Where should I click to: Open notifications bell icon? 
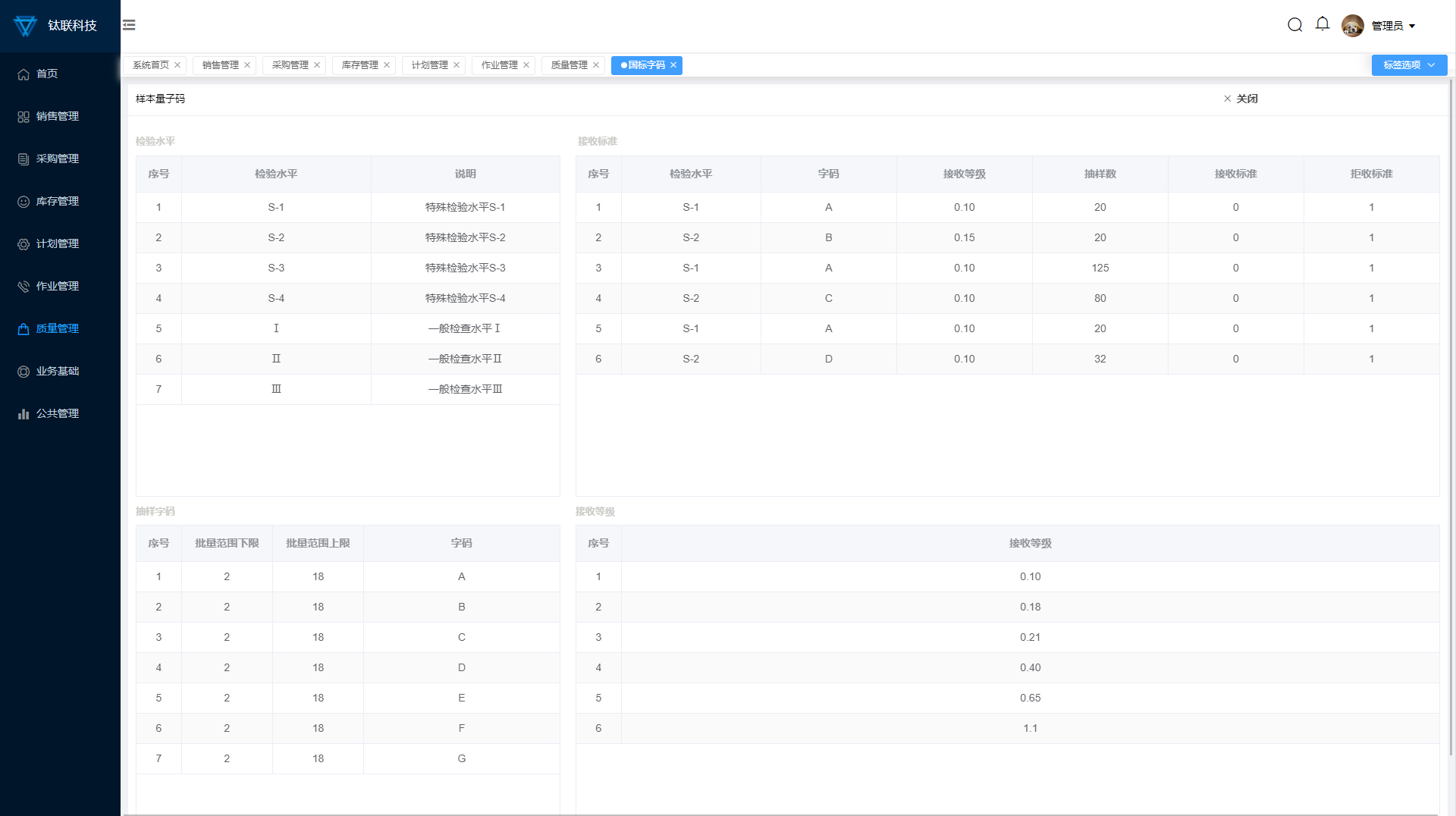[x=1323, y=24]
